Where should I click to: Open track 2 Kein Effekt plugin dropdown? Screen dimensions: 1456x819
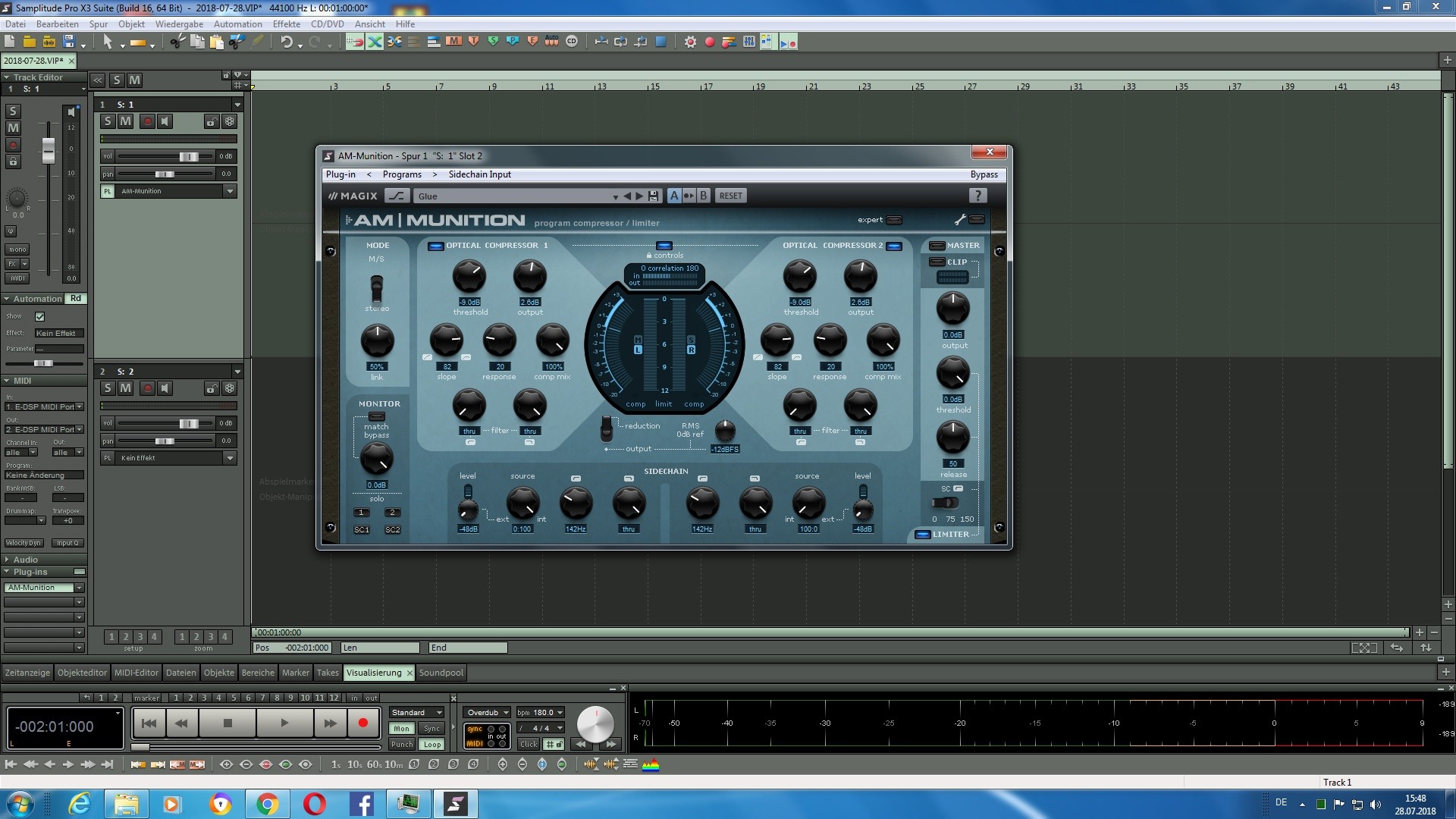pos(230,458)
